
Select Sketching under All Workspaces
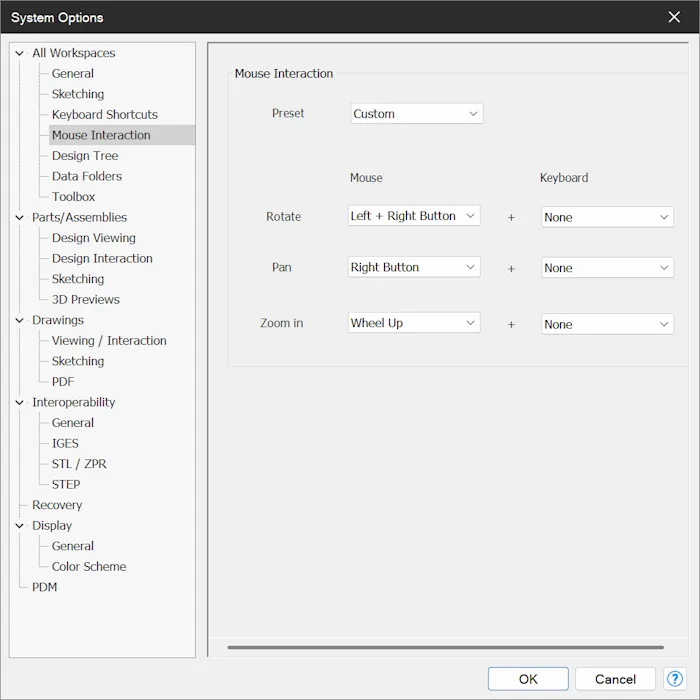(78, 94)
